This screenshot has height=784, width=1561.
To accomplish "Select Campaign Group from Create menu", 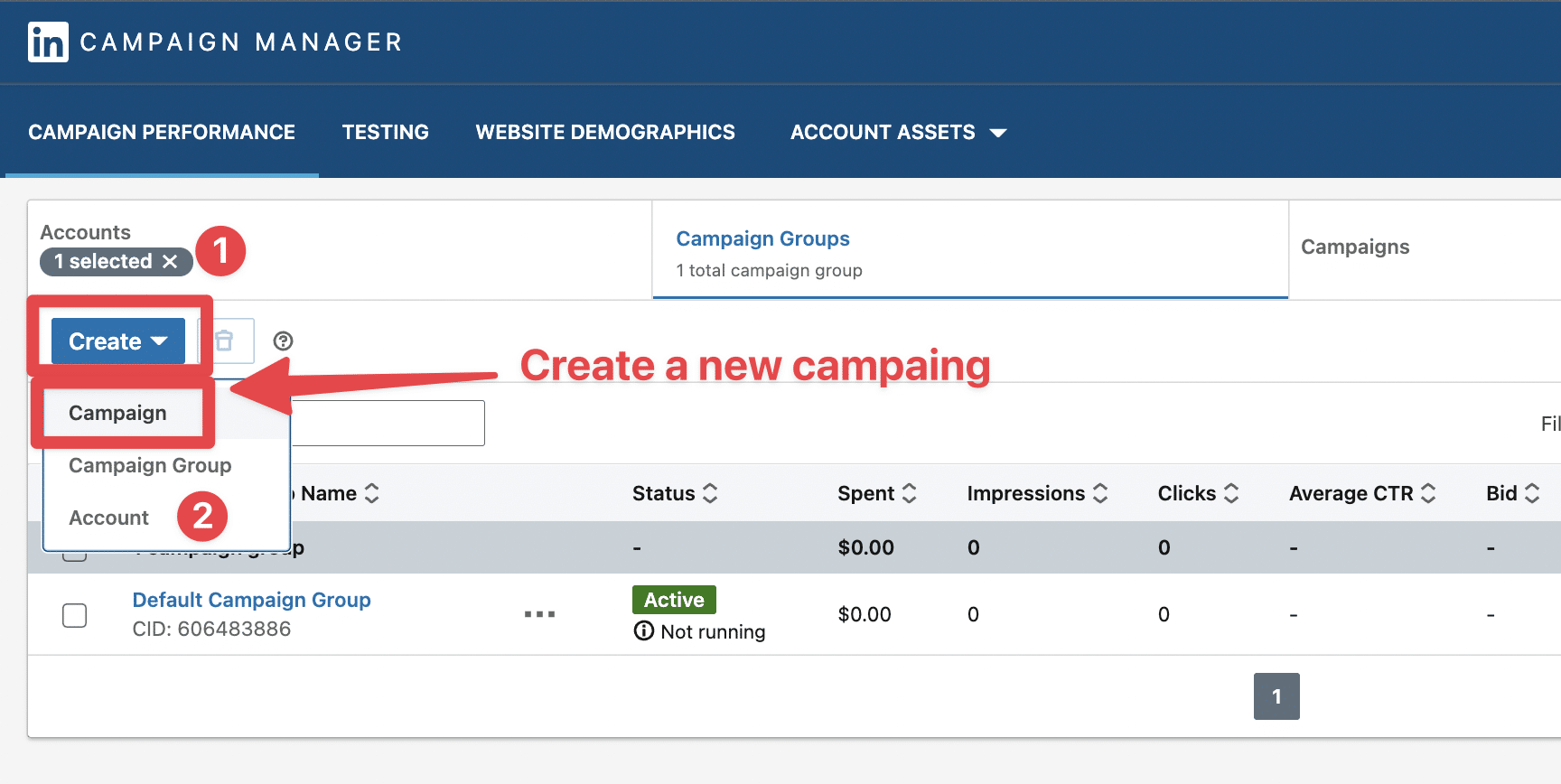I will tap(150, 465).
